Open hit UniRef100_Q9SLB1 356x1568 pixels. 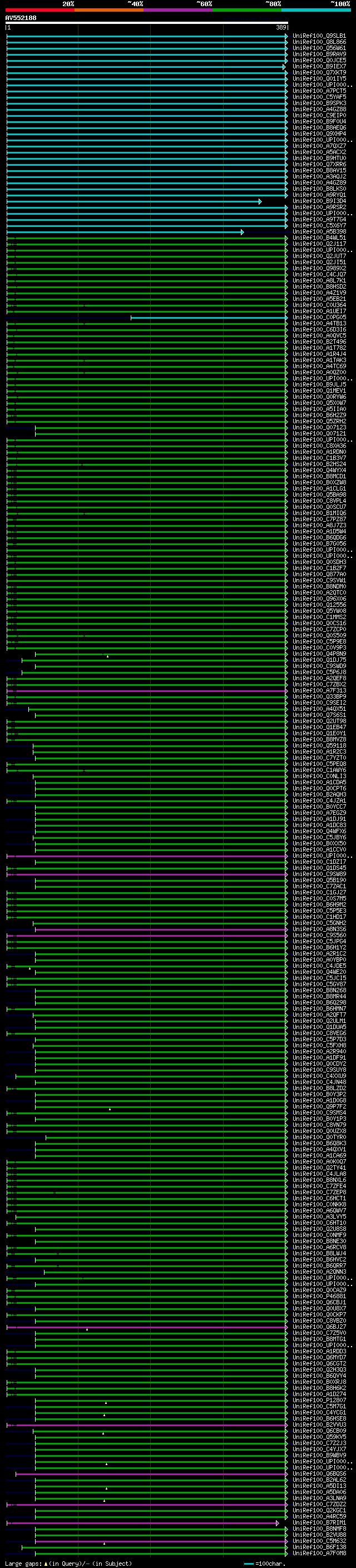[319, 36]
